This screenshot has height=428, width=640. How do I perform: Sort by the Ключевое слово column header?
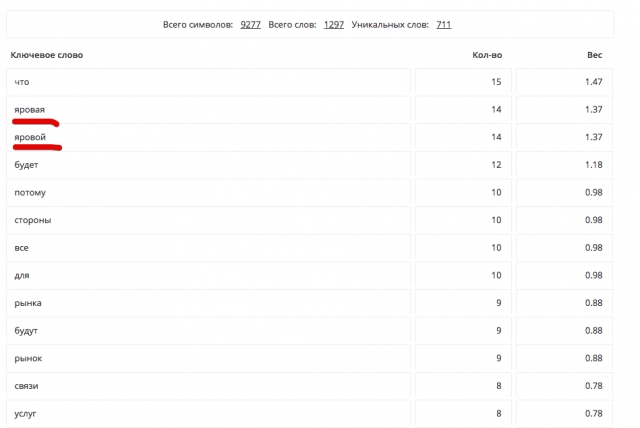pyautogui.click(x=47, y=55)
